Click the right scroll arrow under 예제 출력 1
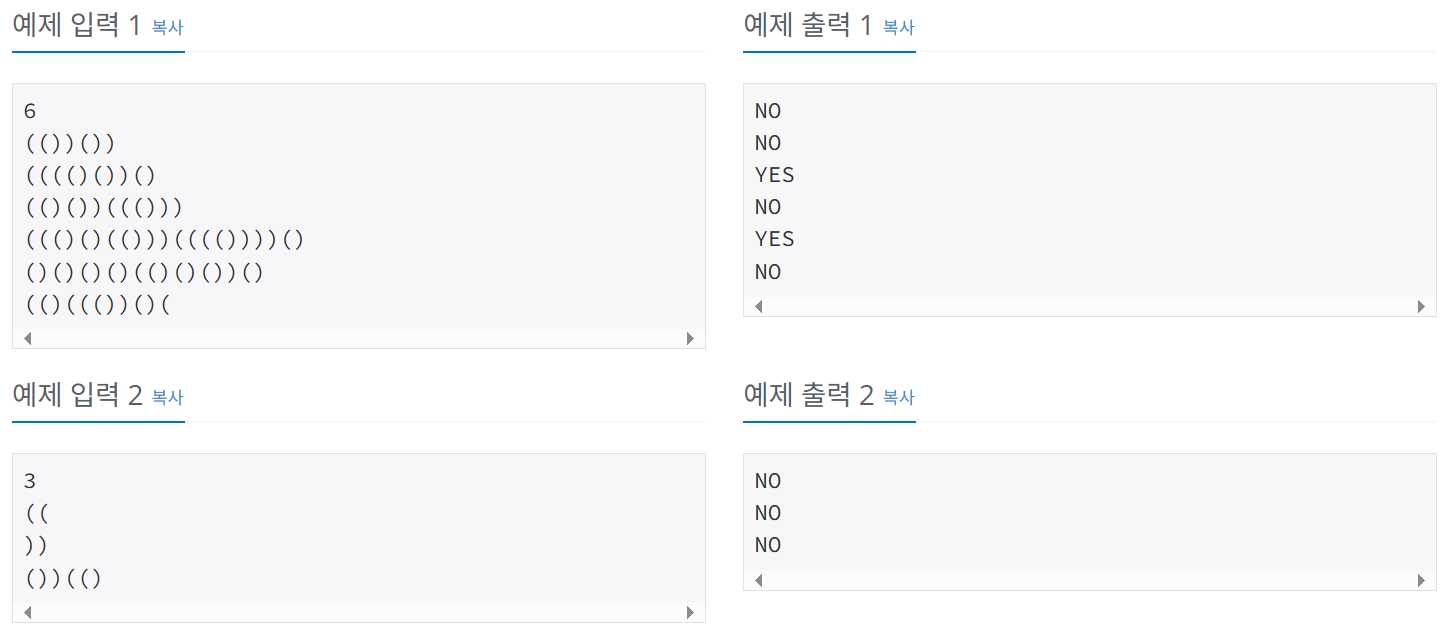The height and width of the screenshot is (636, 1454). [x=1421, y=306]
